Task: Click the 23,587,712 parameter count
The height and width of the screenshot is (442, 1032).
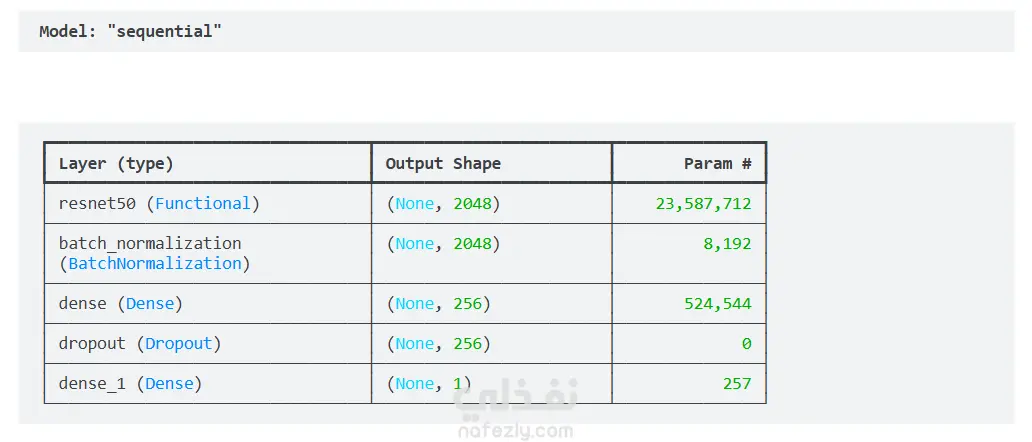Action: (703, 203)
